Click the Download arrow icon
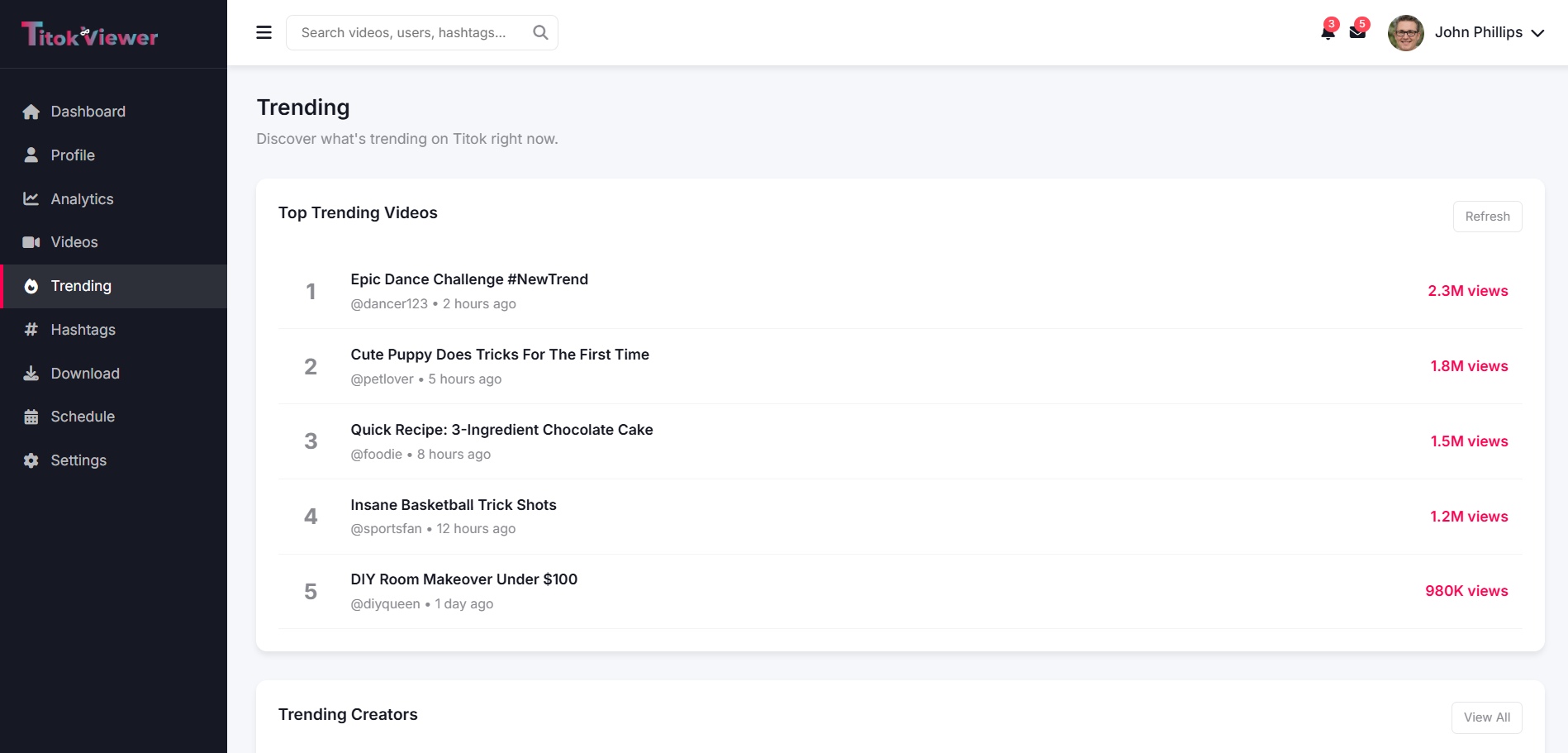Viewport: 1568px width, 753px height. 31,374
